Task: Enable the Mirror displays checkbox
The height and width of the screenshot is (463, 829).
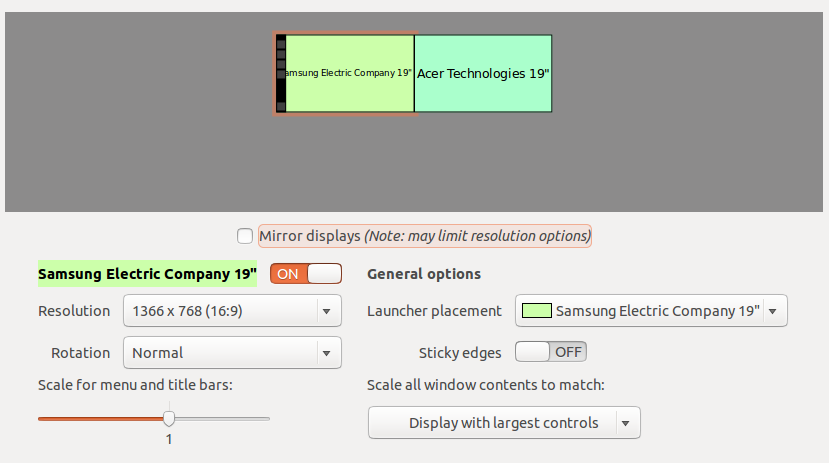Action: (245, 236)
